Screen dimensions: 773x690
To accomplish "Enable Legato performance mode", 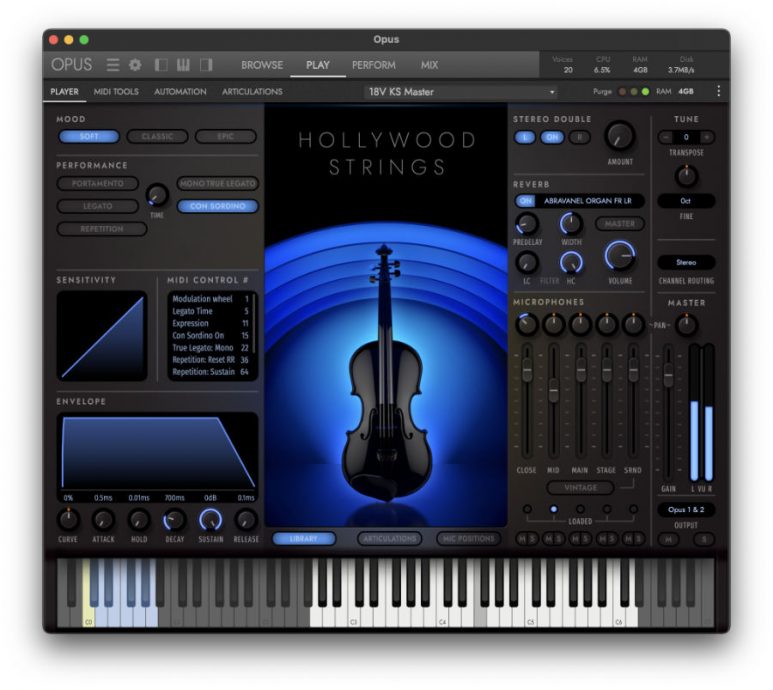I will pyautogui.click(x=98, y=206).
